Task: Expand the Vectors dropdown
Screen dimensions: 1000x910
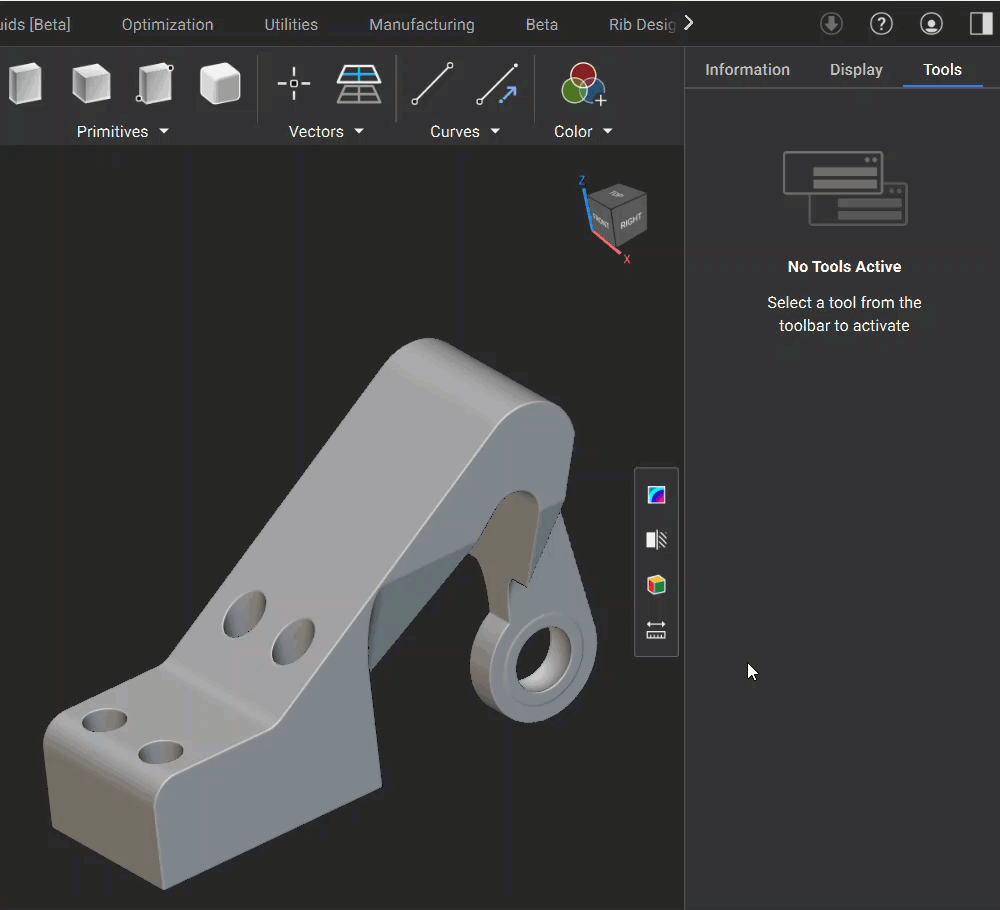Action: point(359,132)
